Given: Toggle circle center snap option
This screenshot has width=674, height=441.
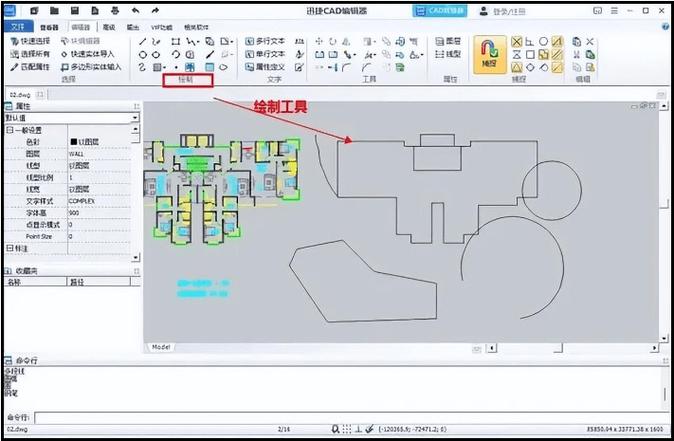Looking at the screenshot, I should (x=543, y=42).
